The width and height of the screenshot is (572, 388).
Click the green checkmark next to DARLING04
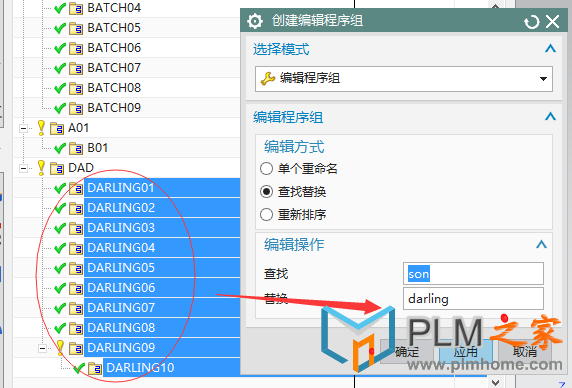pyautogui.click(x=60, y=248)
